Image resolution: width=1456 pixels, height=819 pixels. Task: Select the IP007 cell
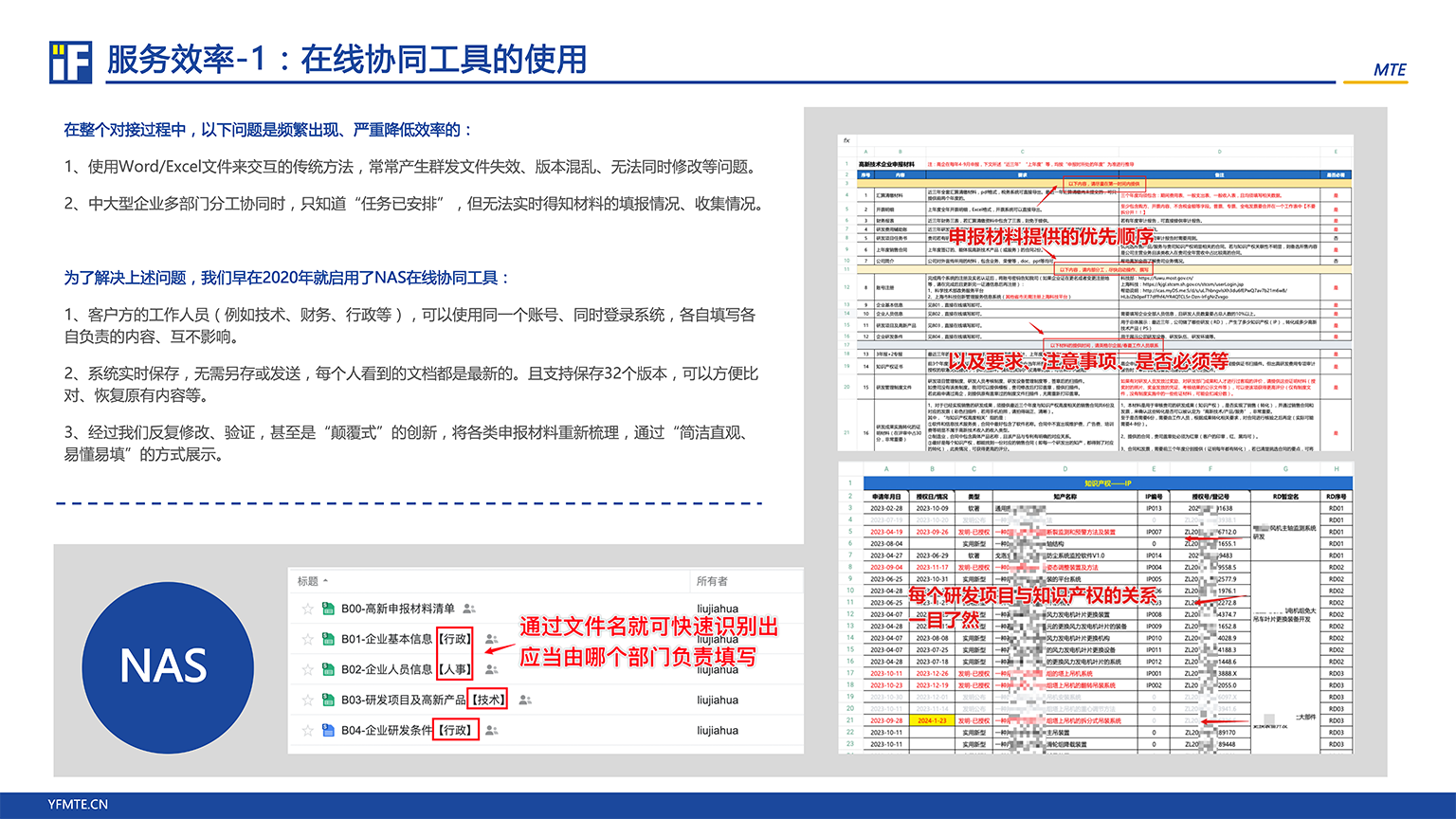tap(1154, 532)
